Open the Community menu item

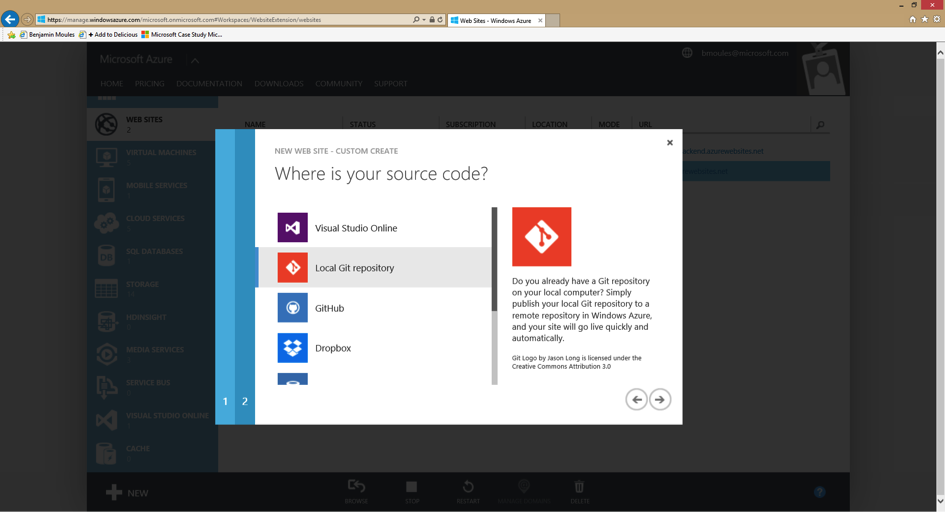[x=339, y=84]
